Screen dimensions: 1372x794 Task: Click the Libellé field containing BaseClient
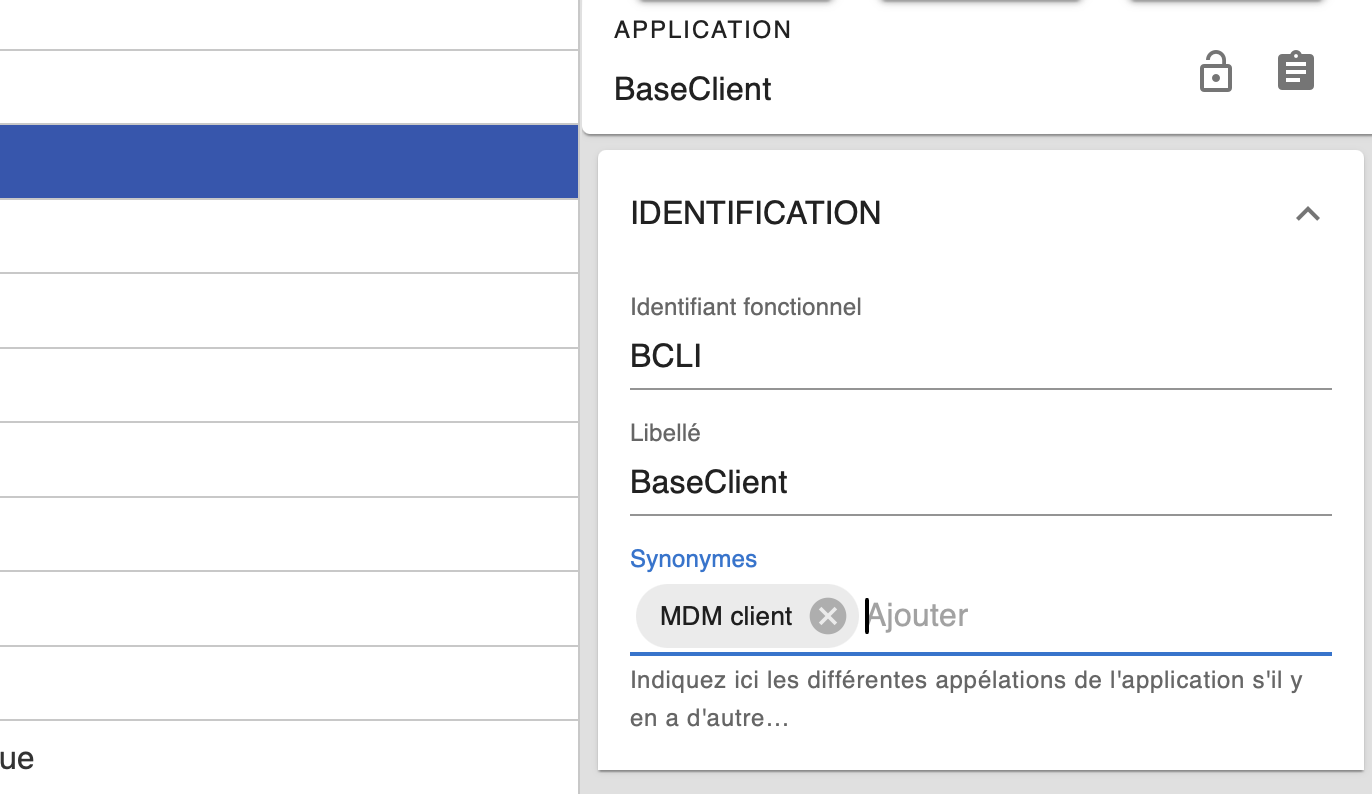click(x=980, y=482)
